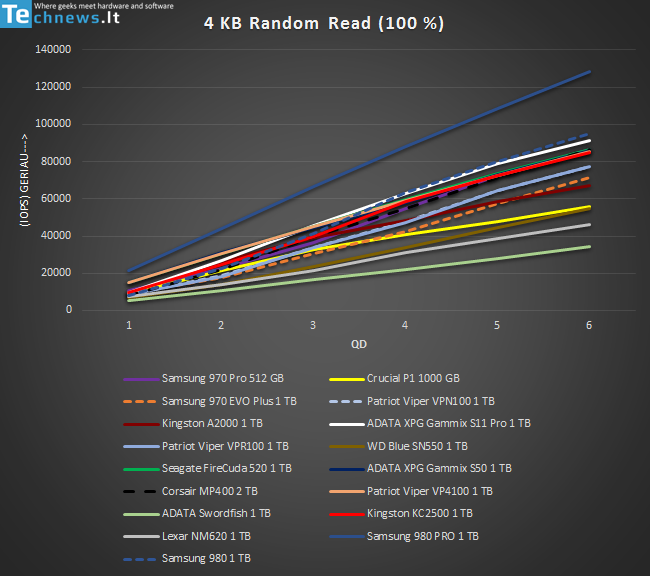Viewport: 650px width, 576px height.
Task: Click the x-axis tick label 1
Action: [x=129, y=325]
